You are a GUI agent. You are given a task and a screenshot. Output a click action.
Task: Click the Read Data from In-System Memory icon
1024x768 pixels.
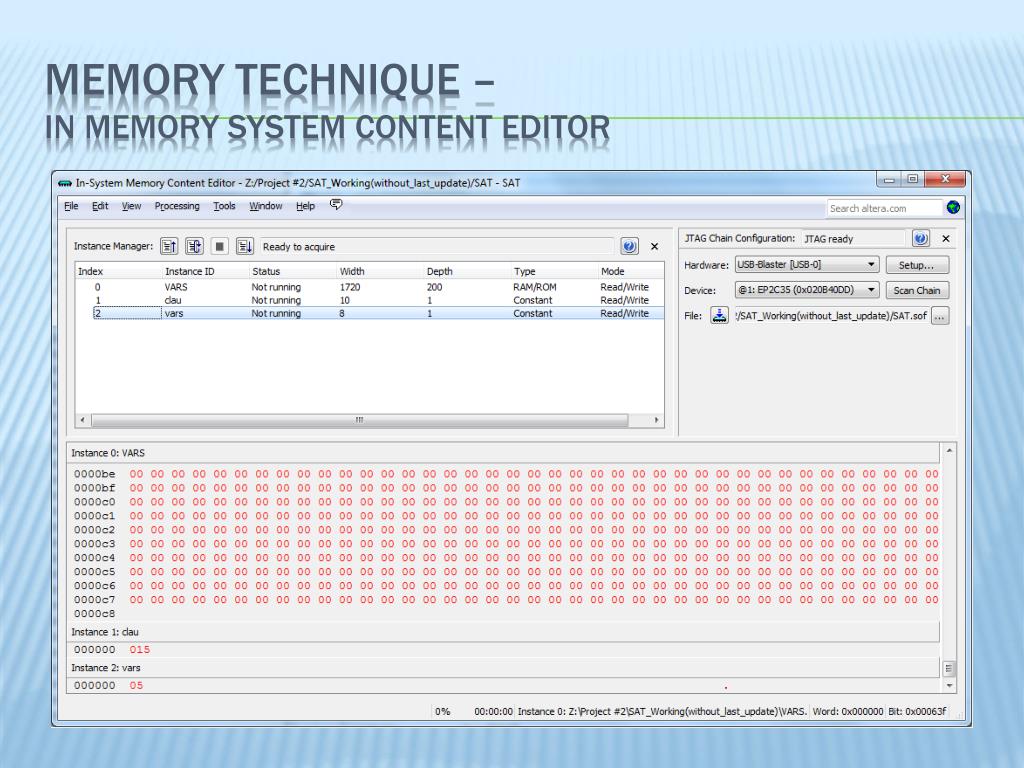(x=169, y=246)
